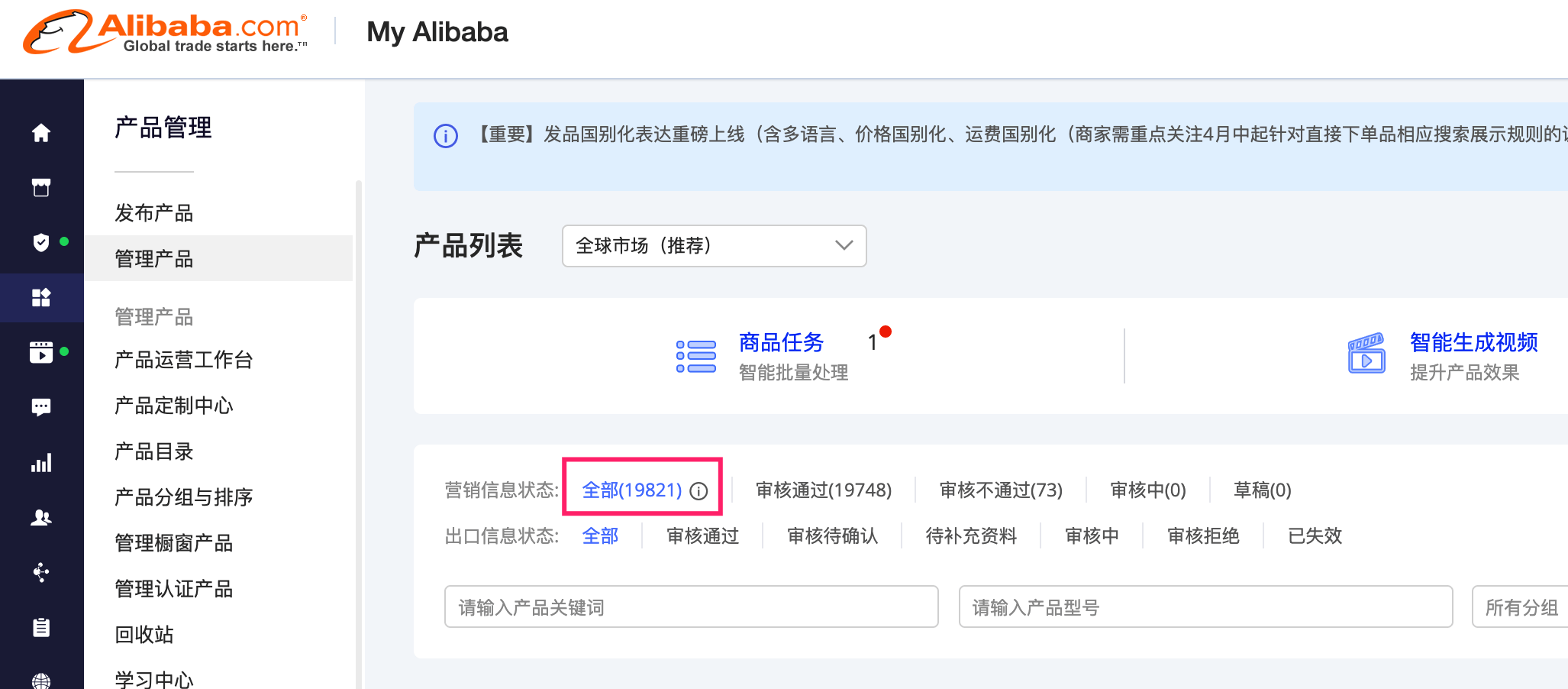Image resolution: width=1568 pixels, height=689 pixels.
Task: Select the 审核不通过(73) status filter
Action: tap(1000, 490)
